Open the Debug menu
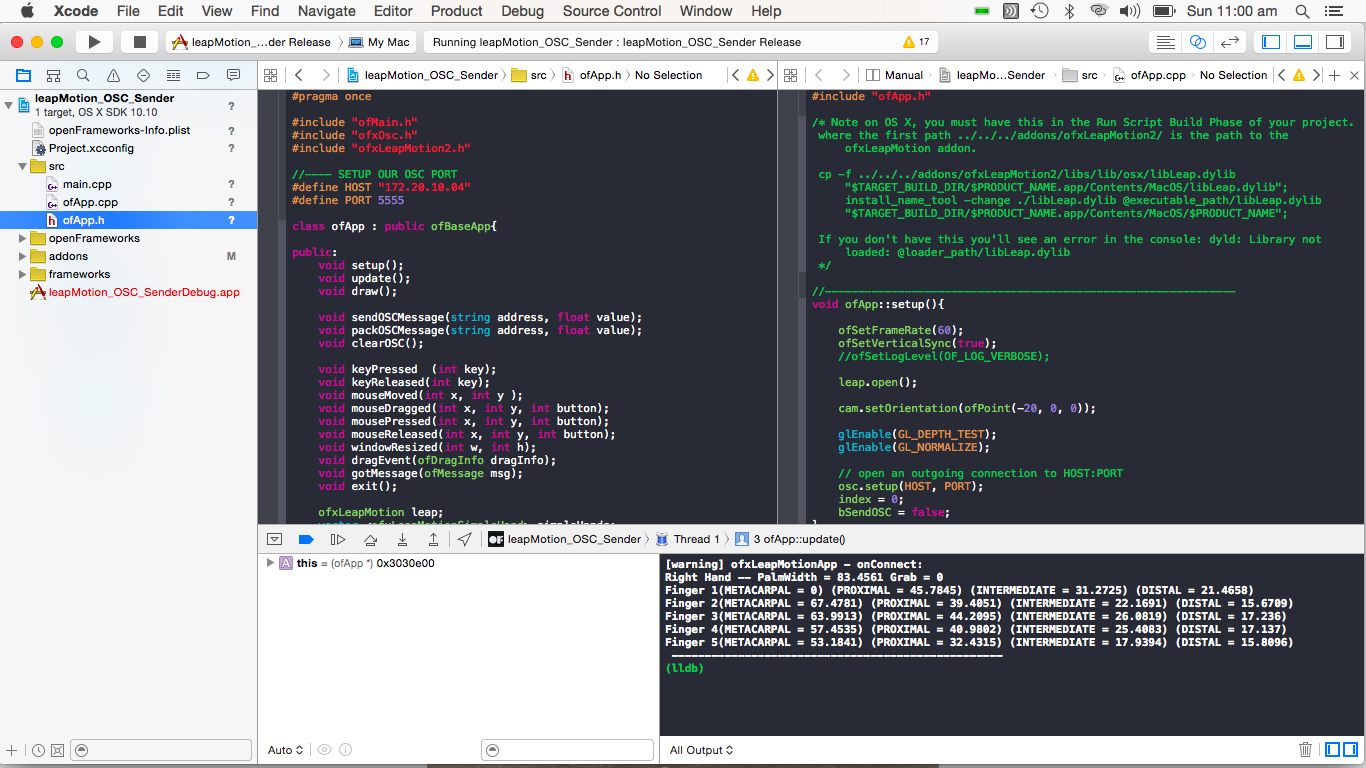Image resolution: width=1366 pixels, height=768 pixels. coord(523,11)
